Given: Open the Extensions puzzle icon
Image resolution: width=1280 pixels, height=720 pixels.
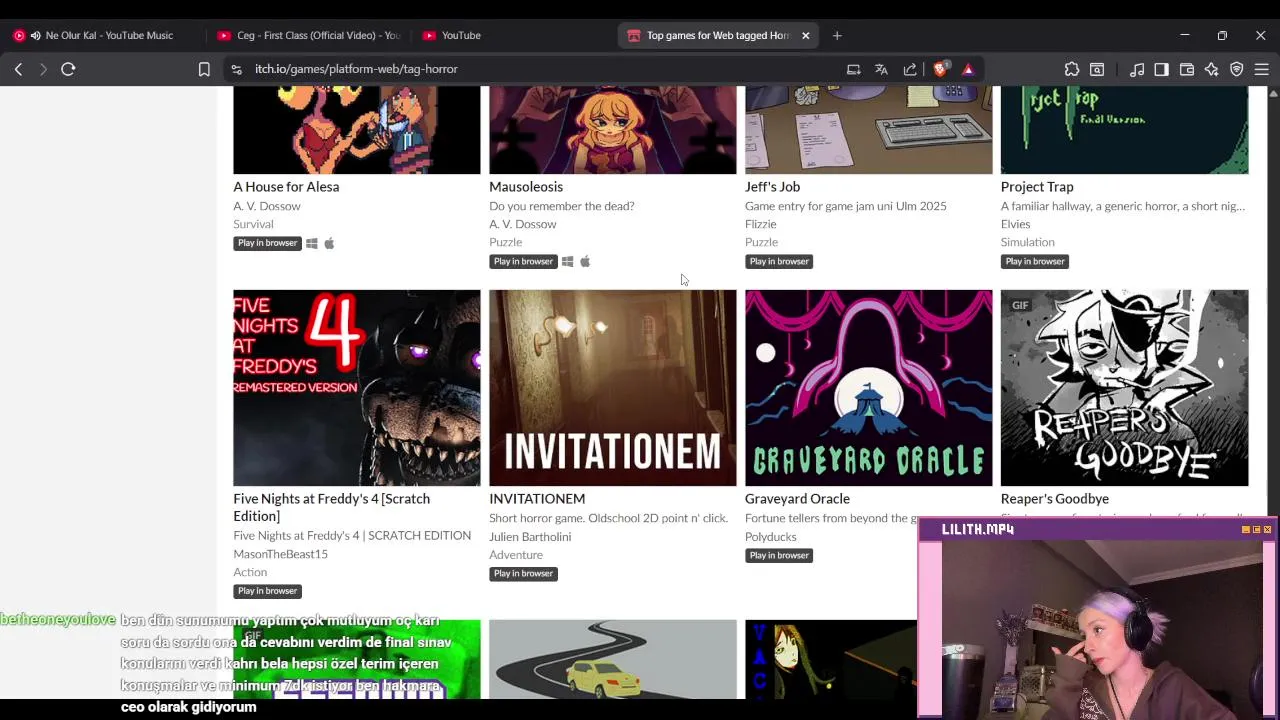Looking at the screenshot, I should click(1072, 69).
